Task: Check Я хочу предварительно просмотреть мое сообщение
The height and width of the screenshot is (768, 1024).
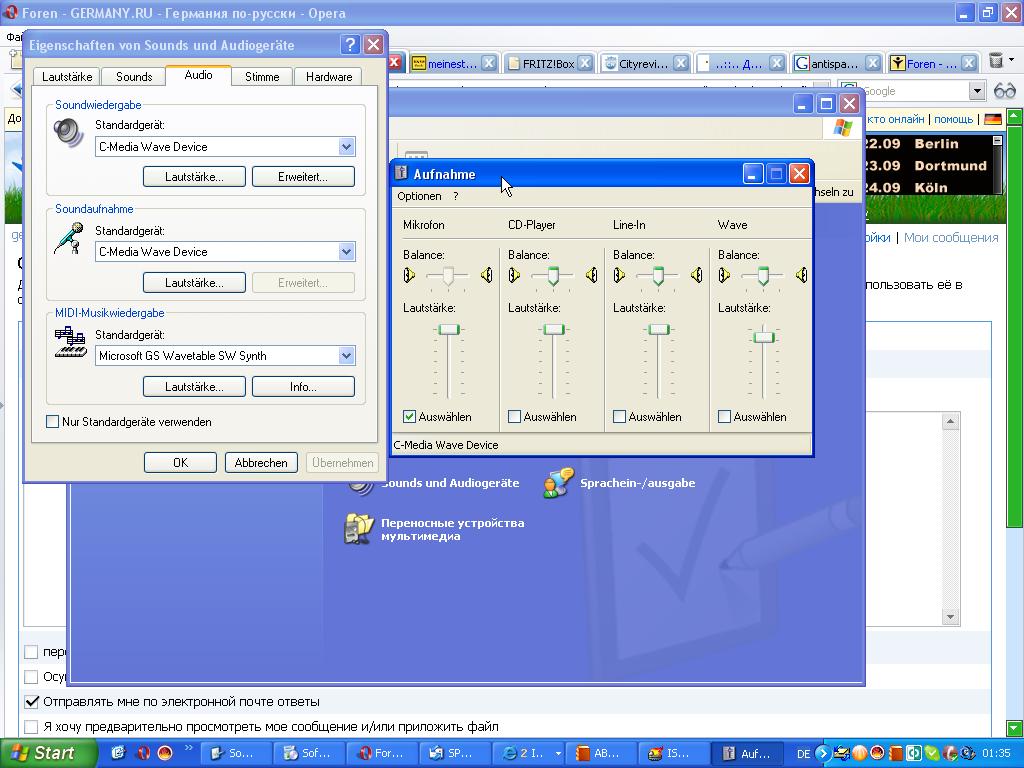Action: click(x=31, y=726)
